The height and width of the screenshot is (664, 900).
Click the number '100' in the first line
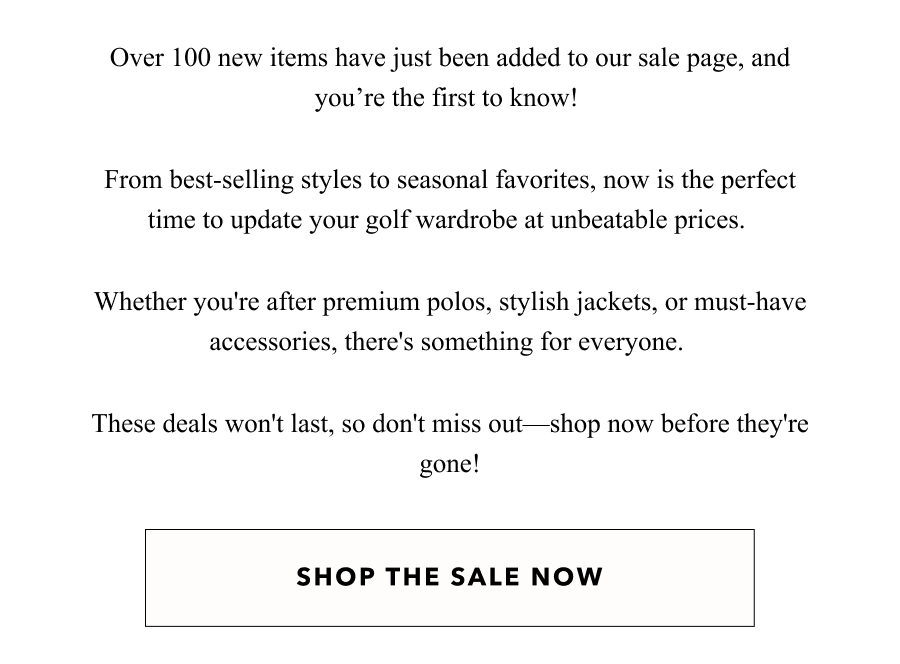[x=191, y=58]
